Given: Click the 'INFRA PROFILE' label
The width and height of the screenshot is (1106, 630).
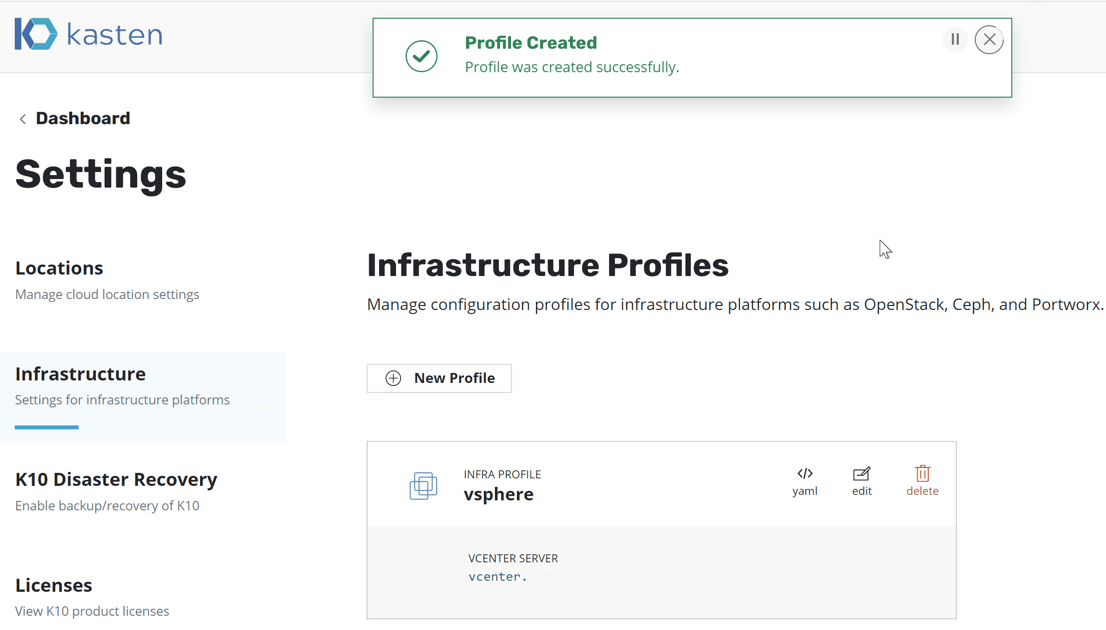Looking at the screenshot, I should [502, 475].
